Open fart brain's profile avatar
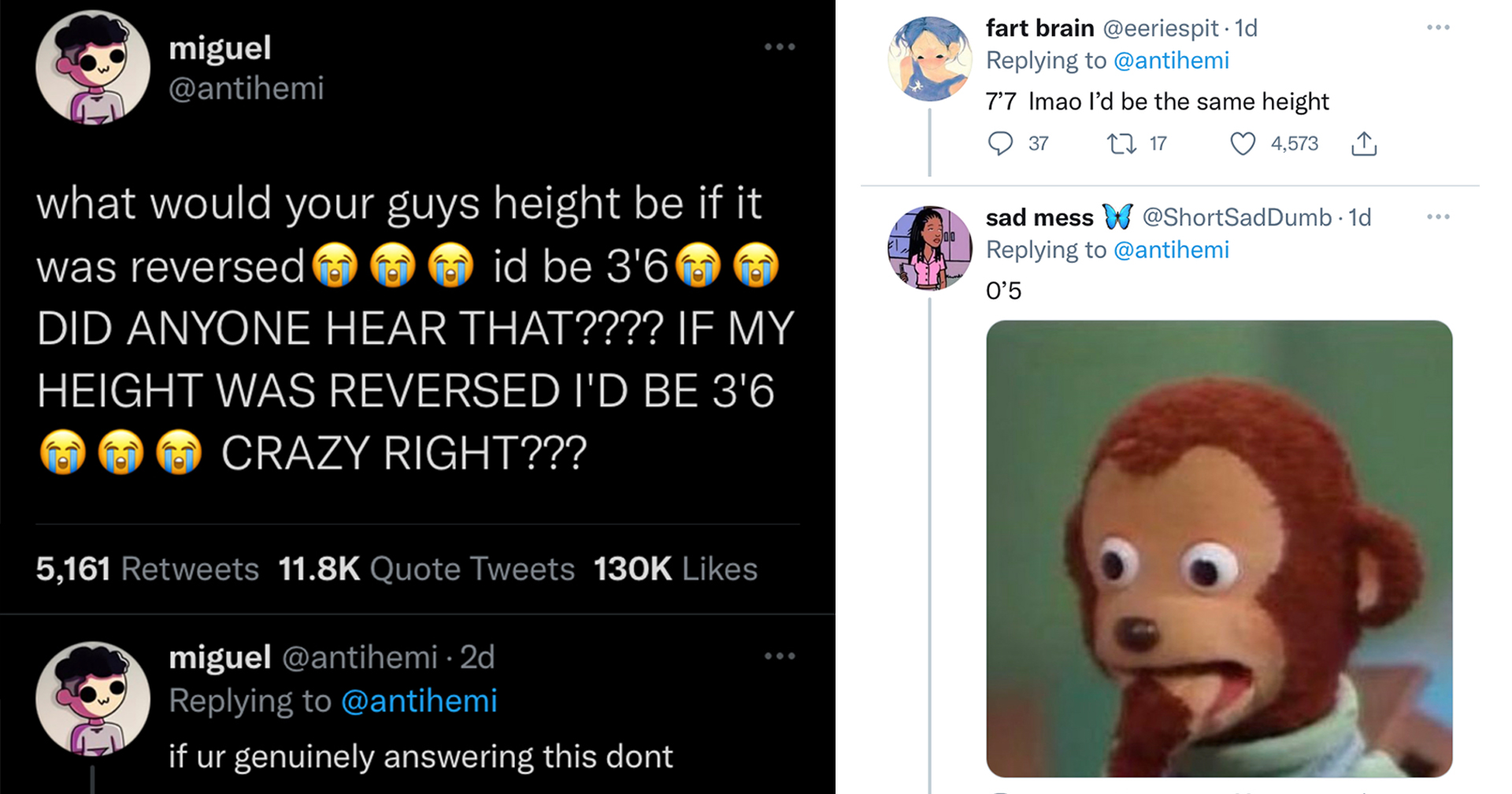The width and height of the screenshot is (1512, 794). (929, 59)
